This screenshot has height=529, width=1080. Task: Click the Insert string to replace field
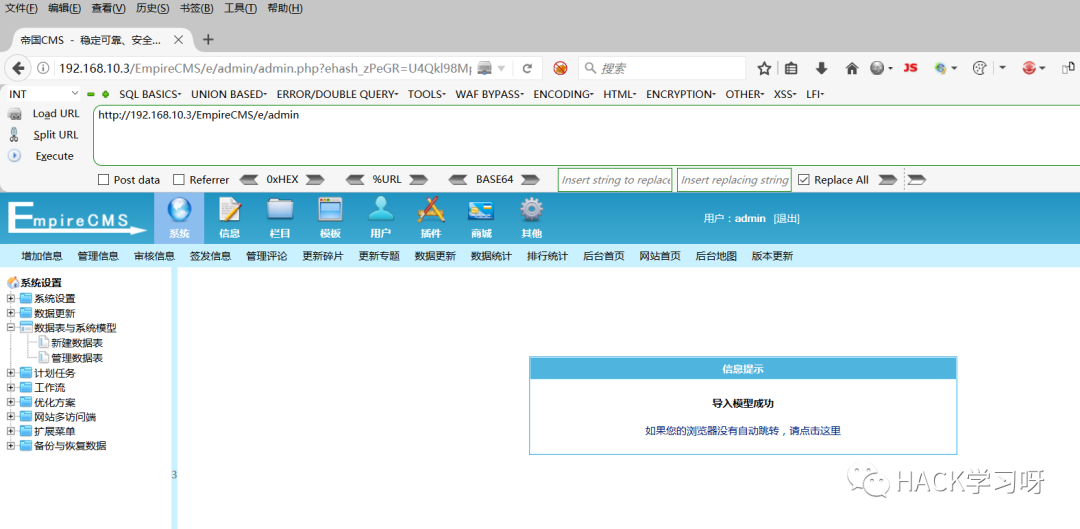(615, 180)
